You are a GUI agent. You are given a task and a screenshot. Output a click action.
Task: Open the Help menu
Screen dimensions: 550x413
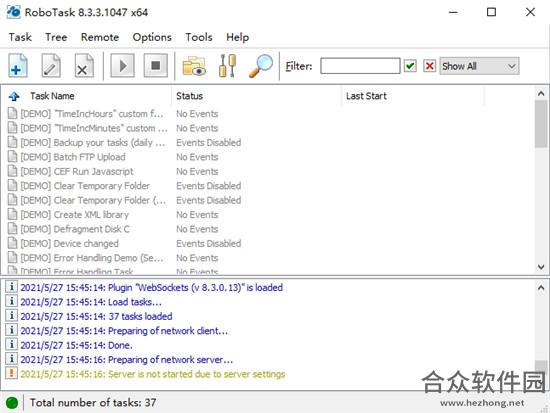(x=237, y=37)
